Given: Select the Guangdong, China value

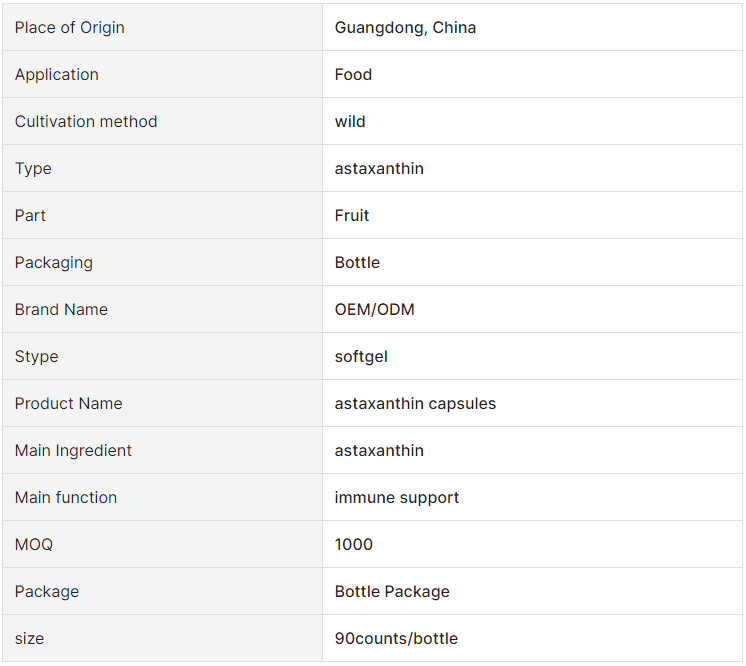Looking at the screenshot, I should [405, 28].
